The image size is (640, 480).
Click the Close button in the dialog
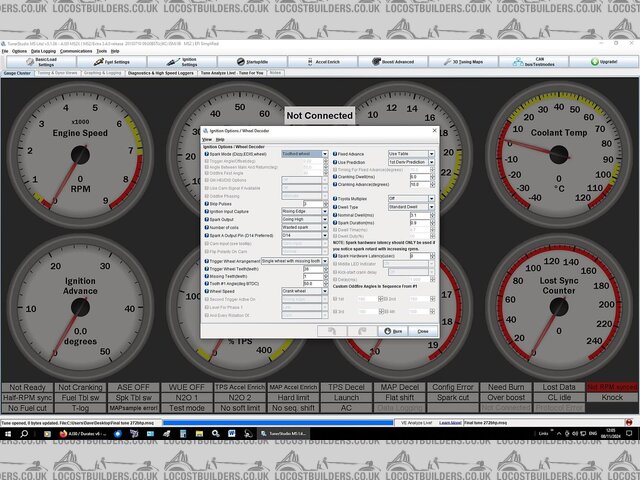pyautogui.click(x=422, y=330)
